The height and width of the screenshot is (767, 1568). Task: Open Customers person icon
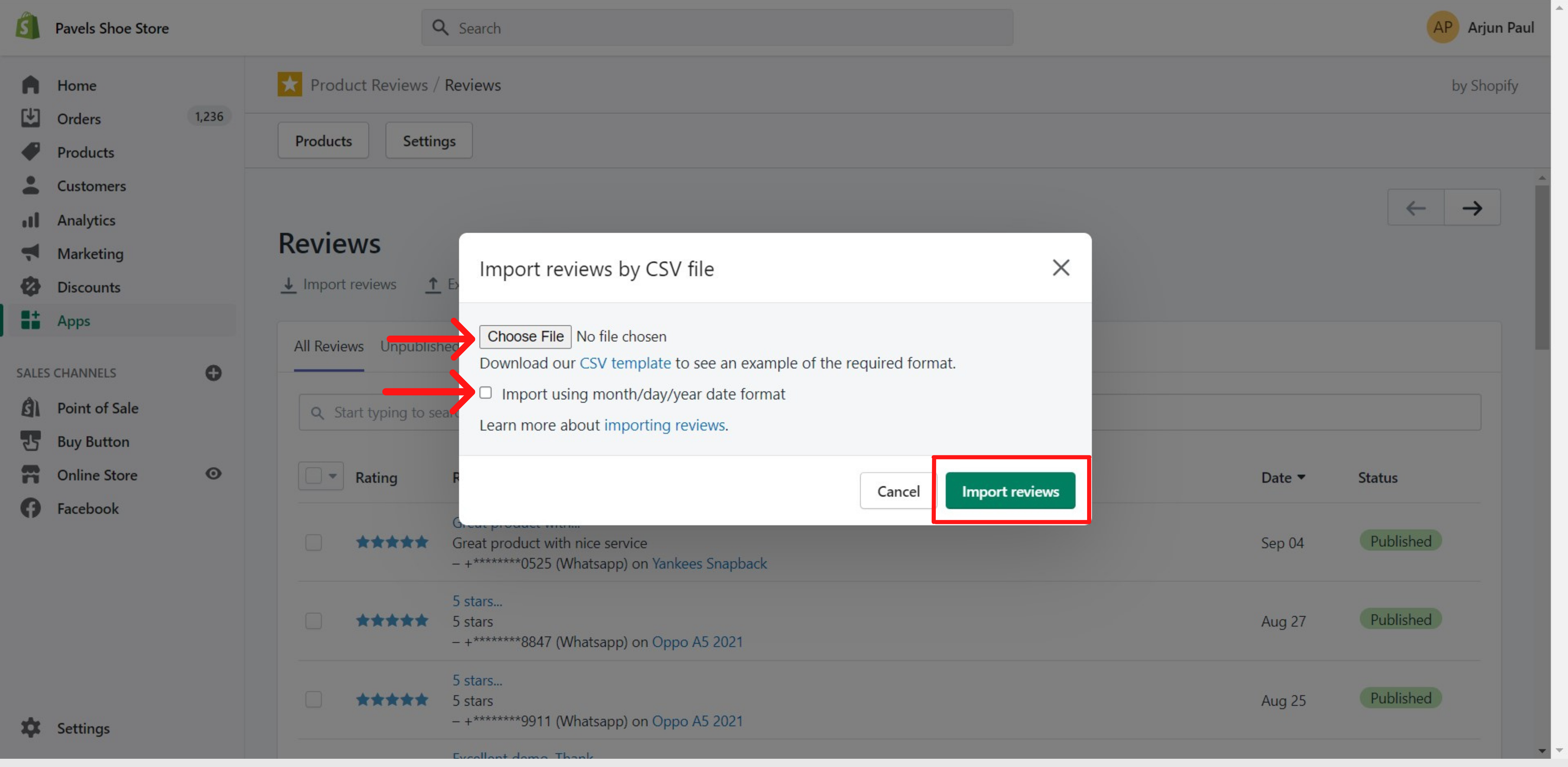30,185
